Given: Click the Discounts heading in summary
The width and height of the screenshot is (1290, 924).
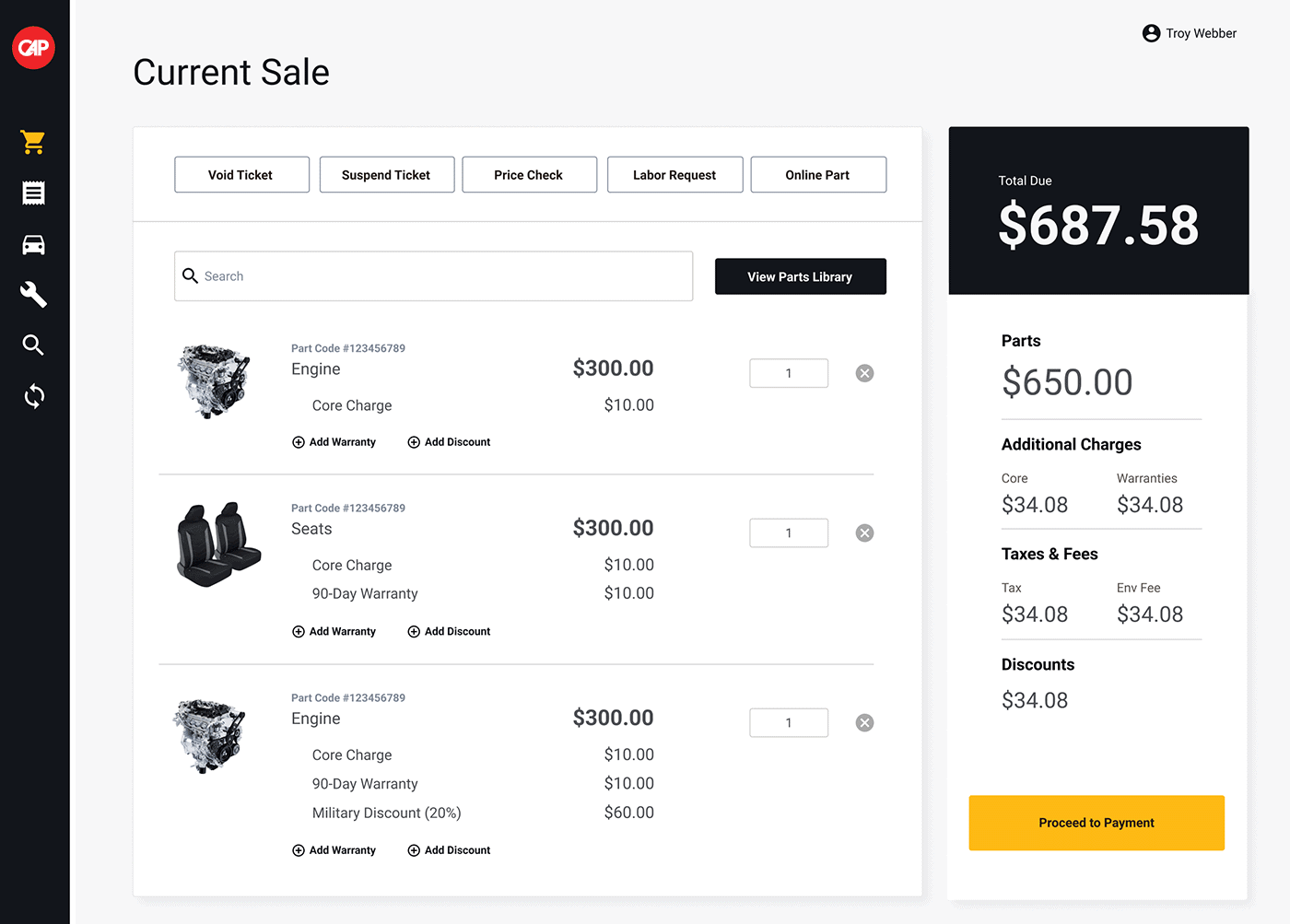Looking at the screenshot, I should pos(1038,664).
